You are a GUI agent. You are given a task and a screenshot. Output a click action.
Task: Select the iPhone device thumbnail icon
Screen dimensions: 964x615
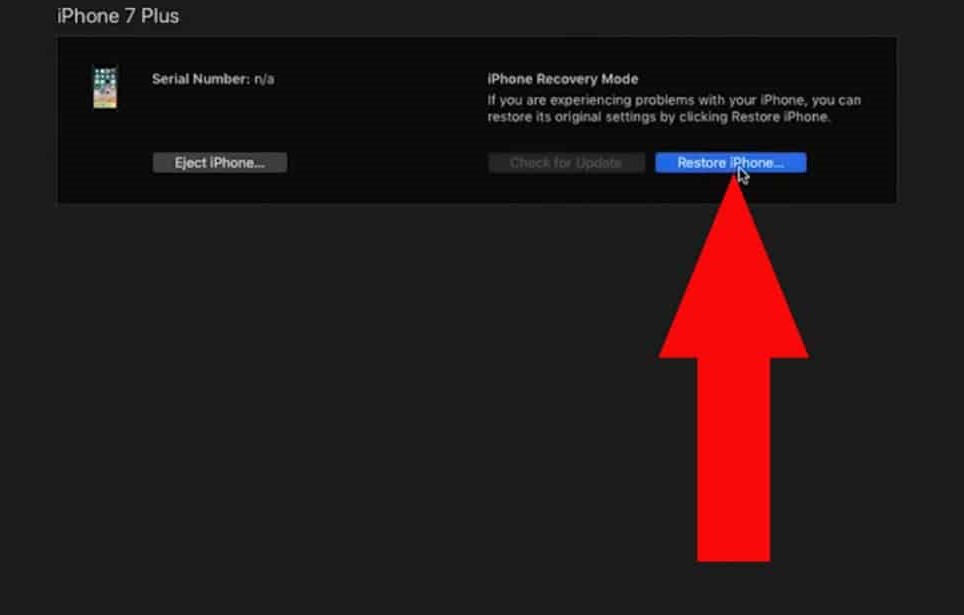coord(105,87)
